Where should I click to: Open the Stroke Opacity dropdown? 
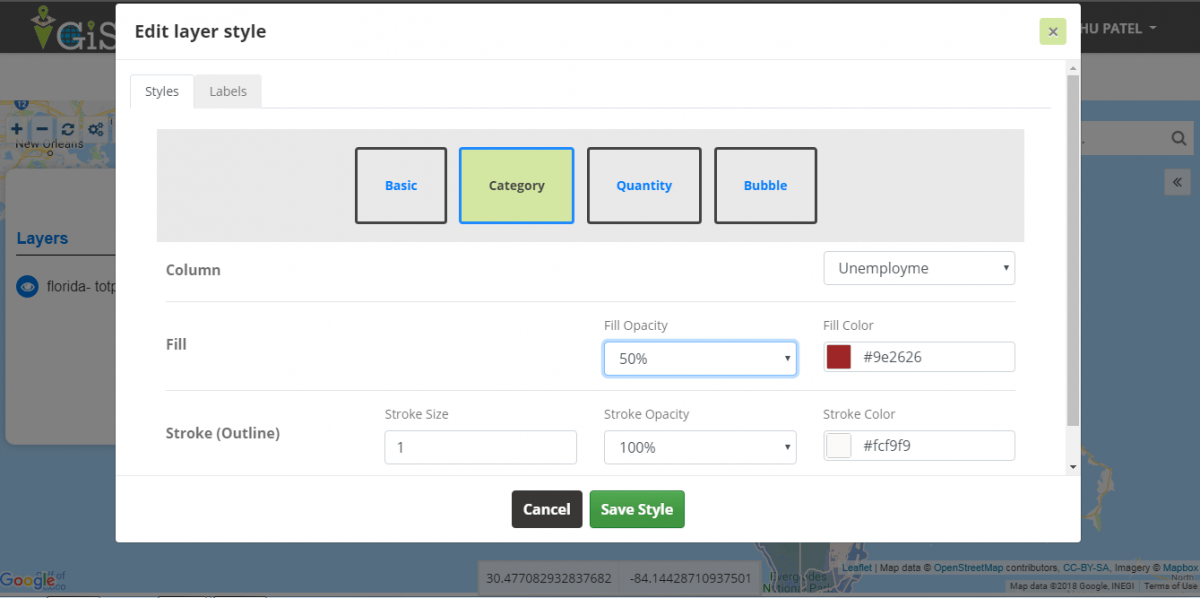[699, 447]
